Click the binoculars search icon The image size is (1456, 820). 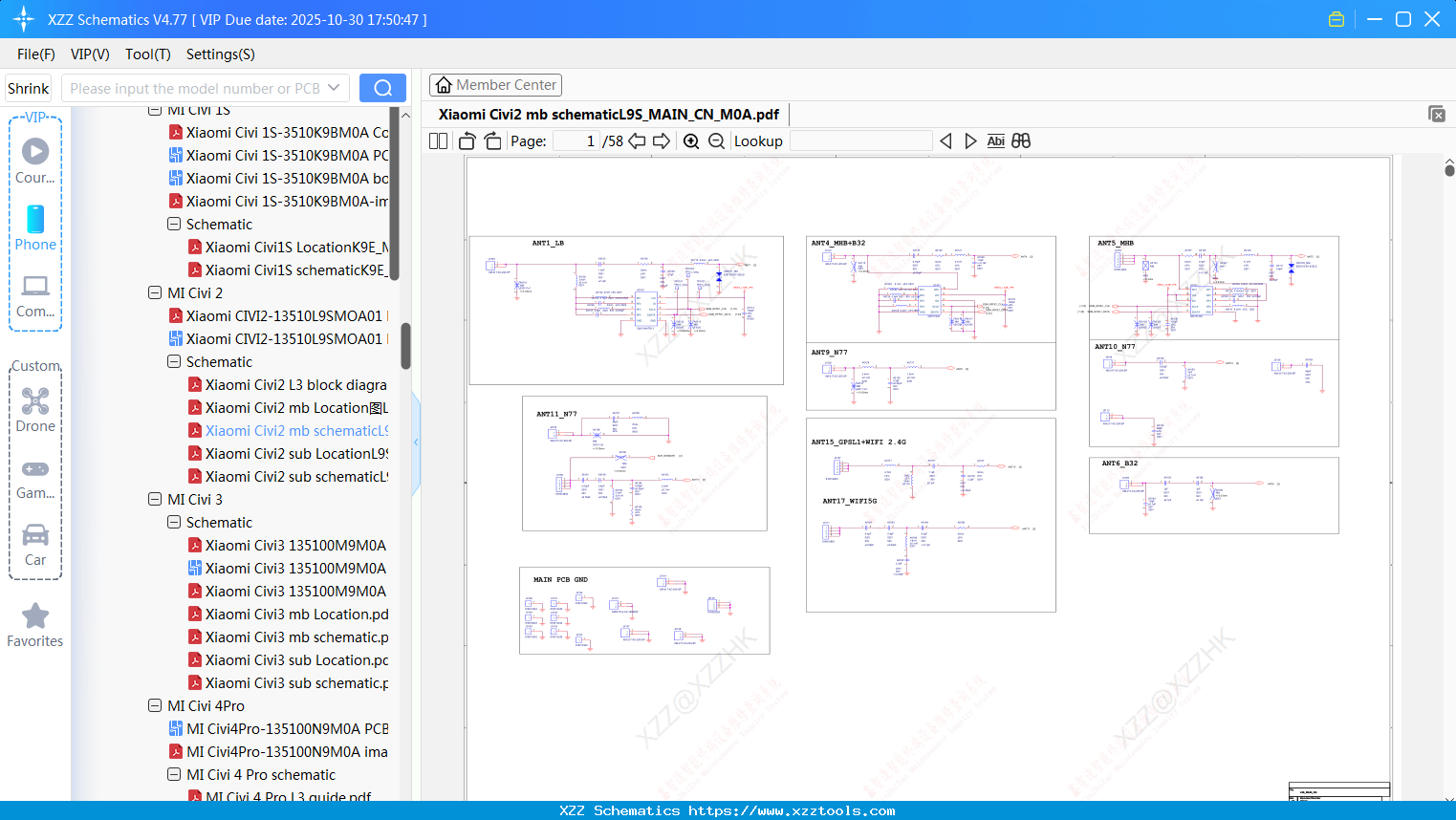pyautogui.click(x=1021, y=140)
